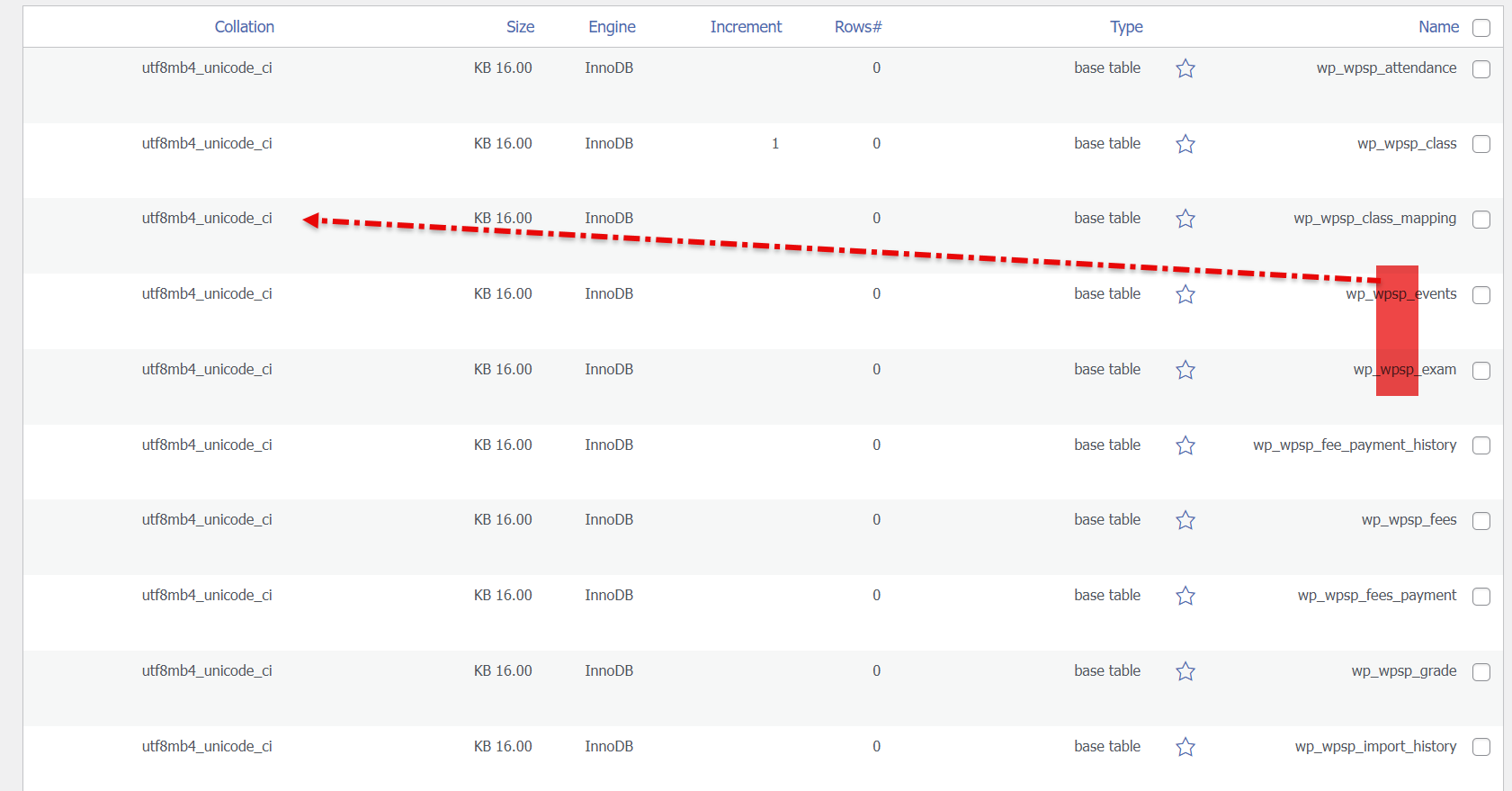Favorite the wp_wpsp_exam table star icon
Viewport: 1512px width, 791px height.
(1185, 370)
